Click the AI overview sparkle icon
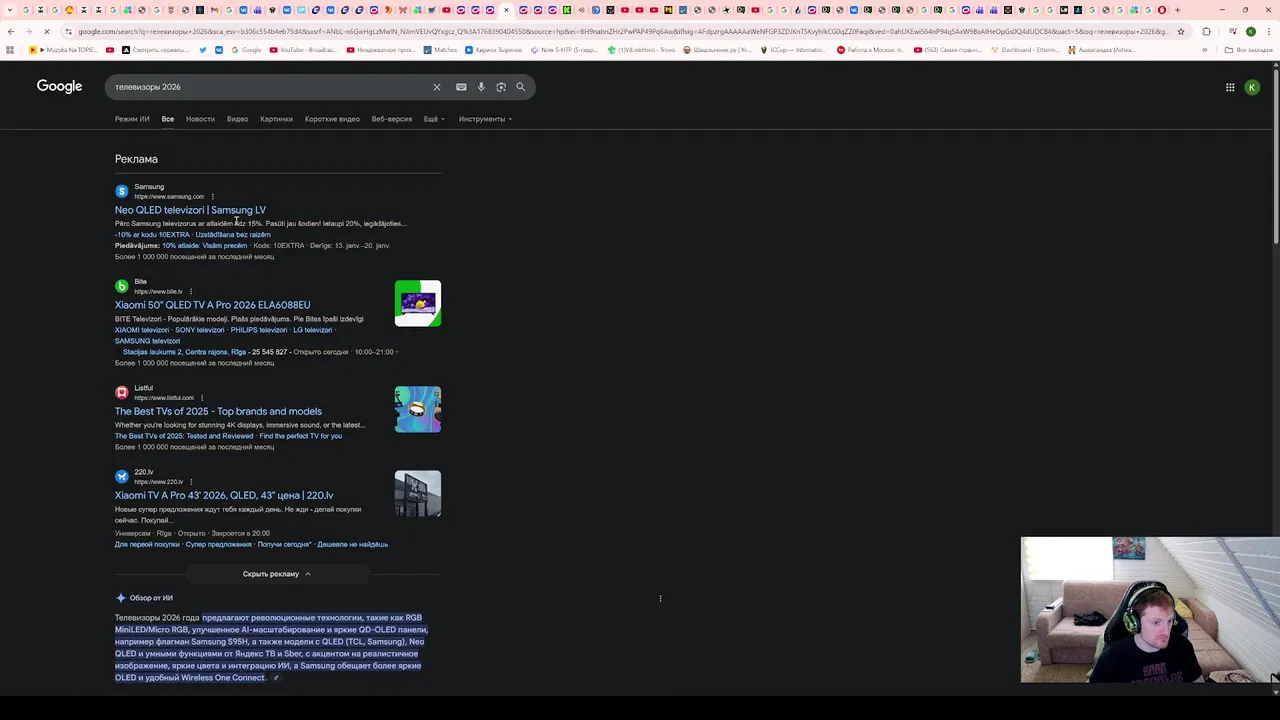 pos(121,598)
